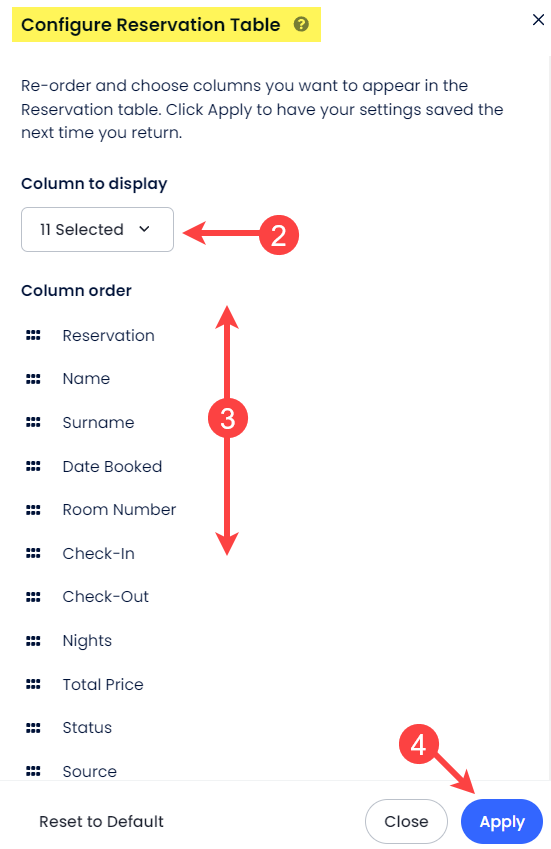Click the grip icon next to Surname
Image resolution: width=551 pixels, height=849 pixels.
(x=33, y=422)
